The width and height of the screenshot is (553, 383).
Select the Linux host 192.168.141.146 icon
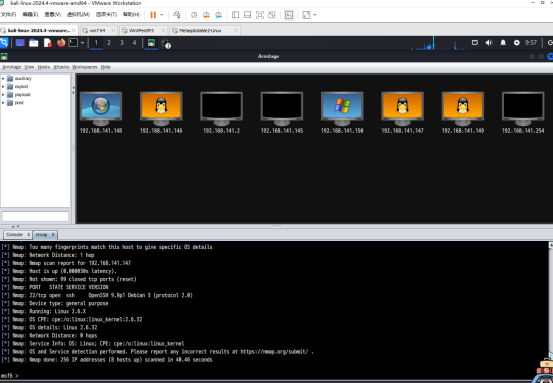click(161, 109)
